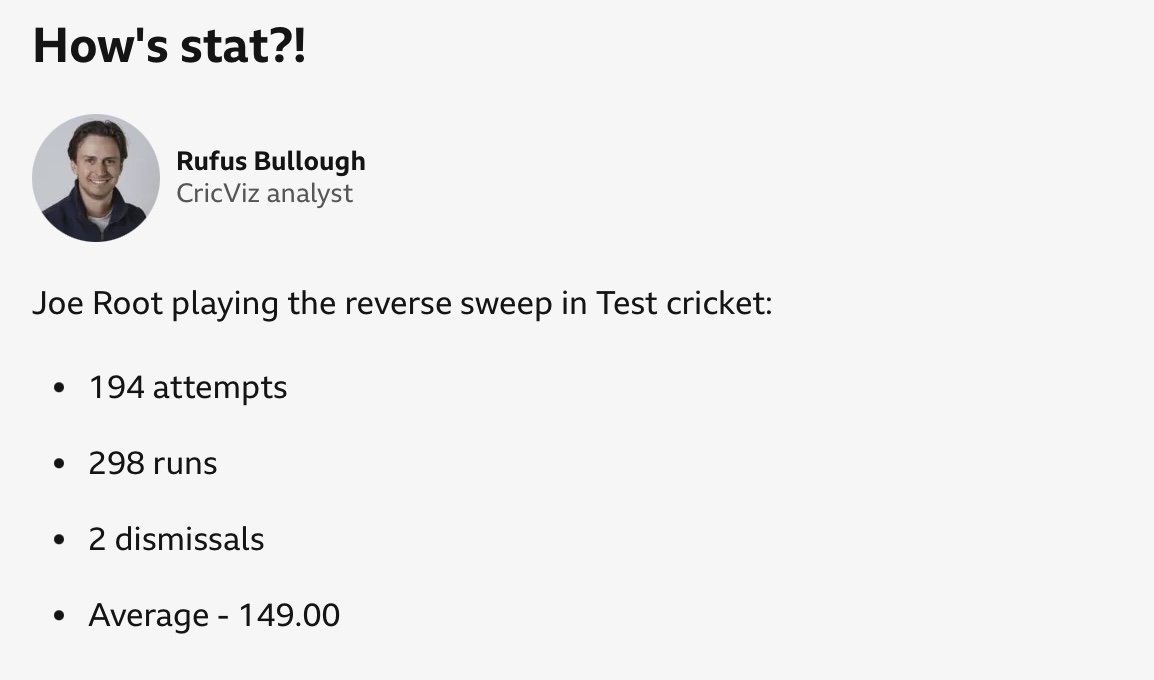This screenshot has width=1154, height=680.
Task: Select the "How's stat?!" heading
Action: [169, 46]
